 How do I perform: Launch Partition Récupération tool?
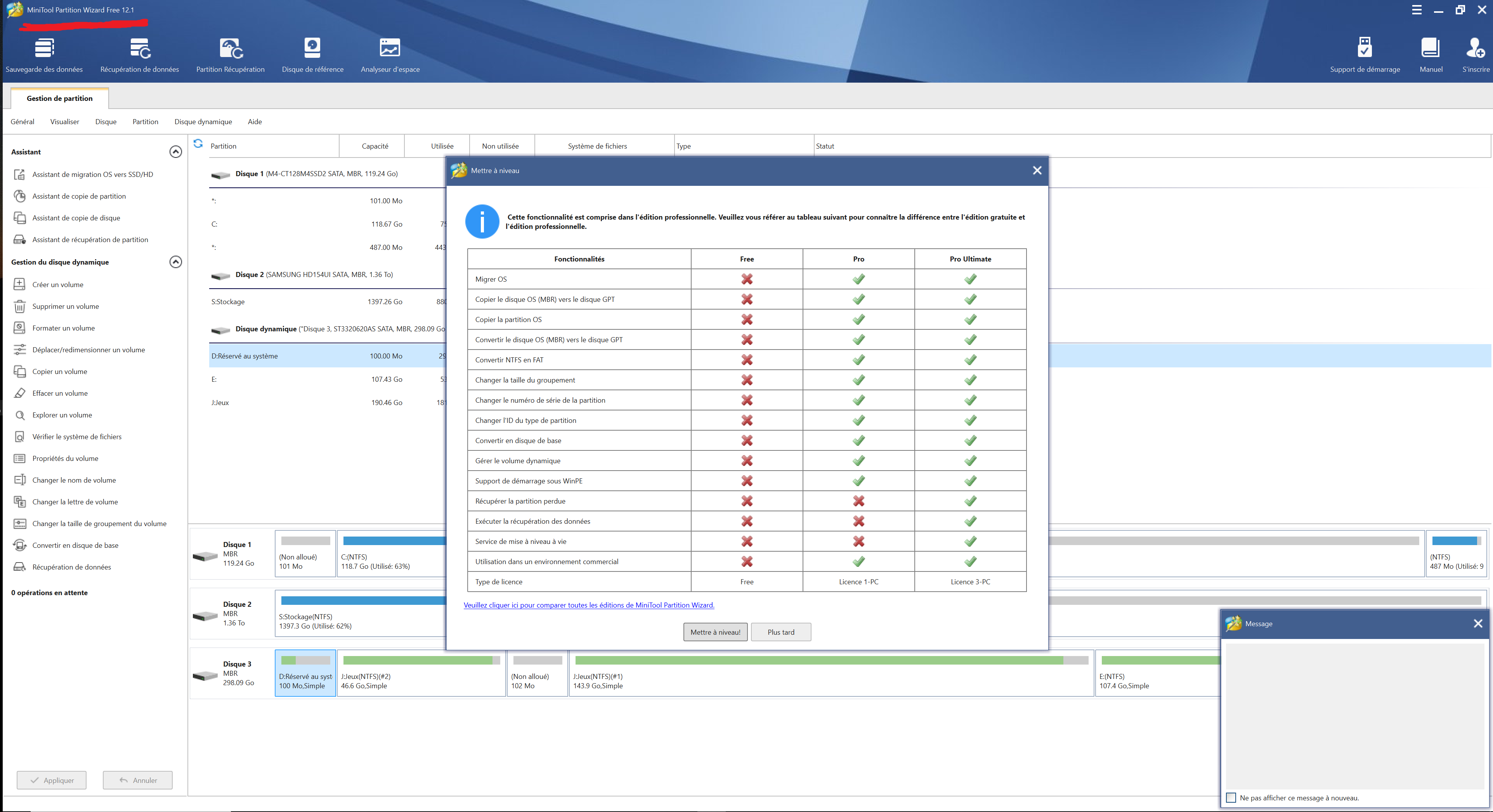[x=230, y=55]
